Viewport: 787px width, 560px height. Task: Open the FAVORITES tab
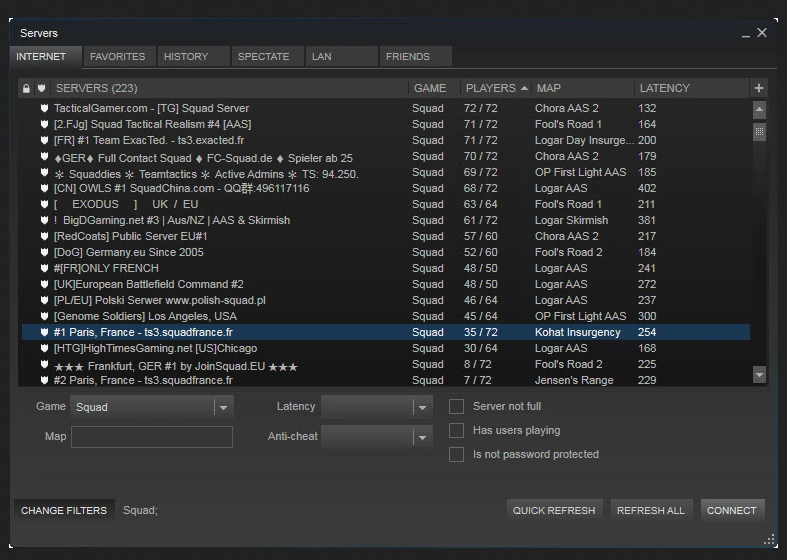119,57
